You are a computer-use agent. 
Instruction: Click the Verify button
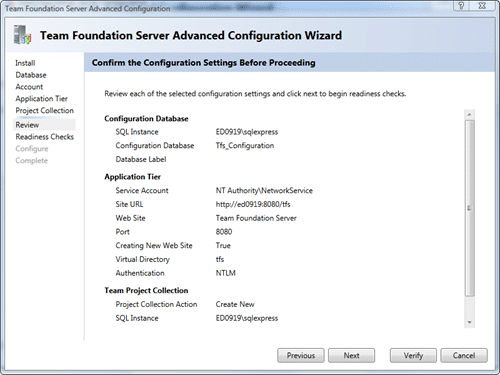pyautogui.click(x=413, y=356)
